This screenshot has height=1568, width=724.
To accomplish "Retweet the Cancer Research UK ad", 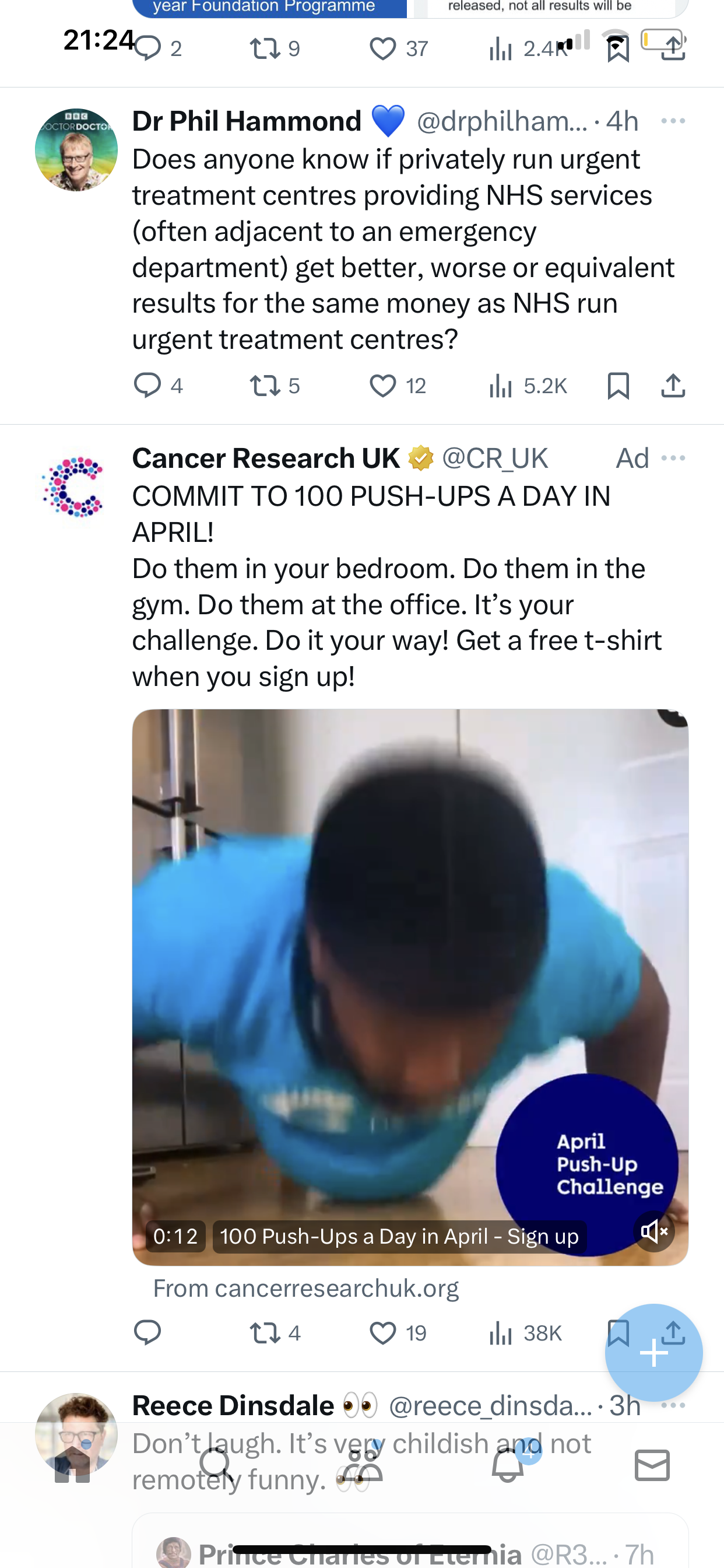I will pos(275,1333).
